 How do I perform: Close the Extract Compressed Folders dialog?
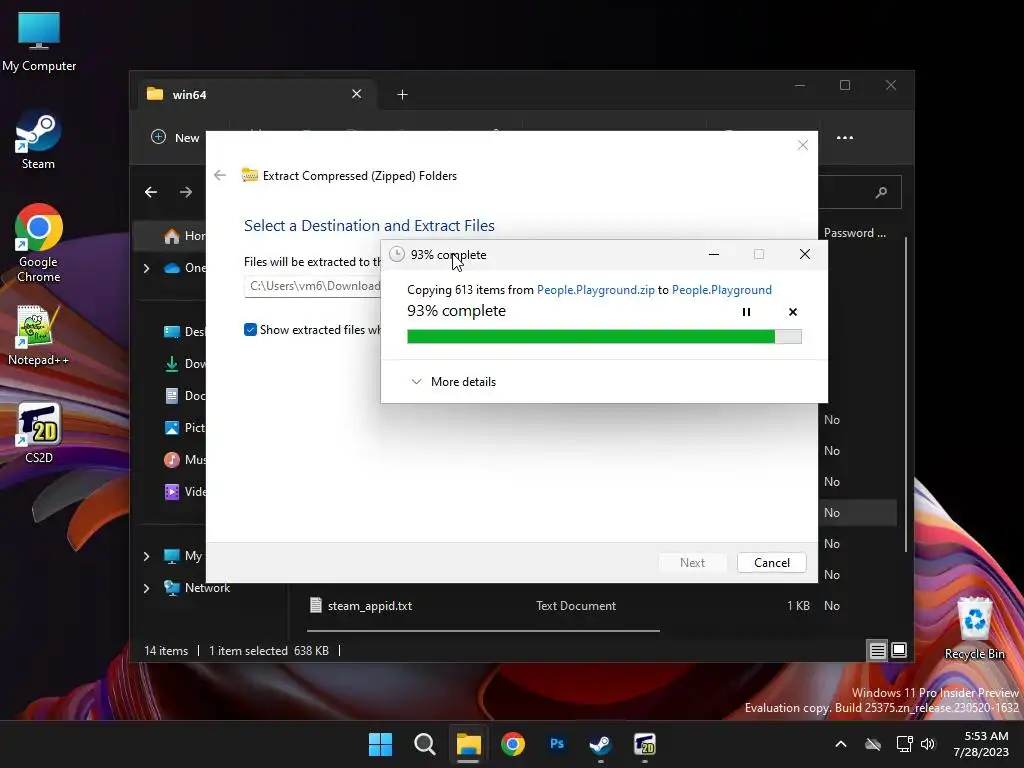click(x=803, y=145)
